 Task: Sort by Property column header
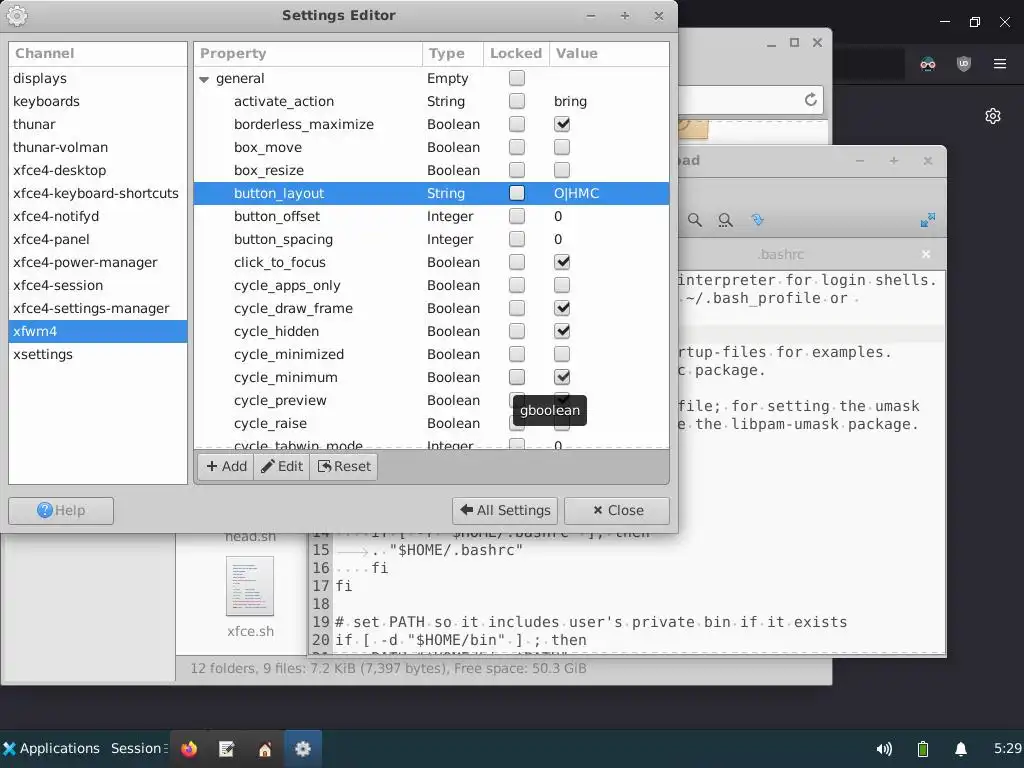(308, 54)
